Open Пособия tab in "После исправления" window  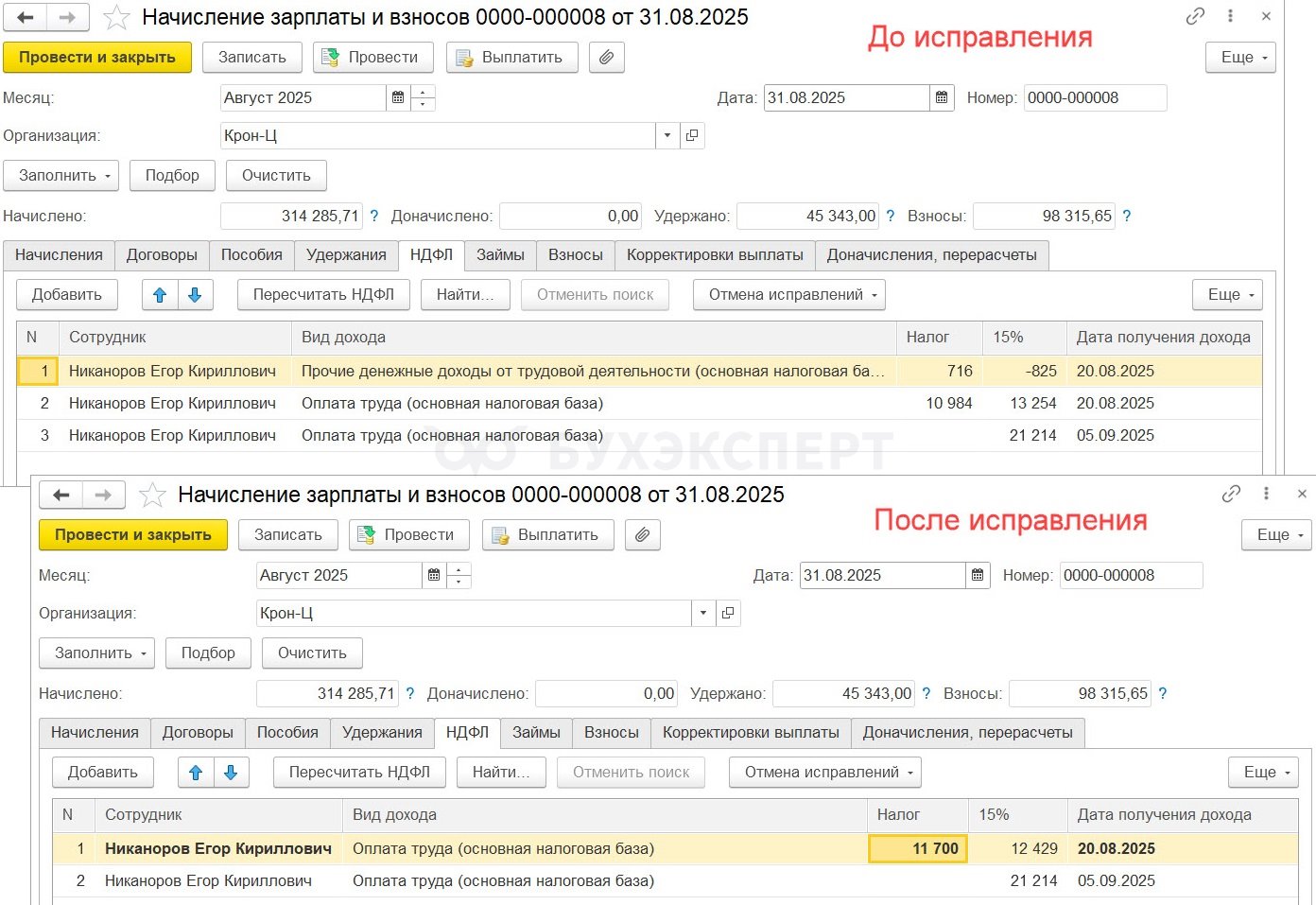[x=287, y=733]
